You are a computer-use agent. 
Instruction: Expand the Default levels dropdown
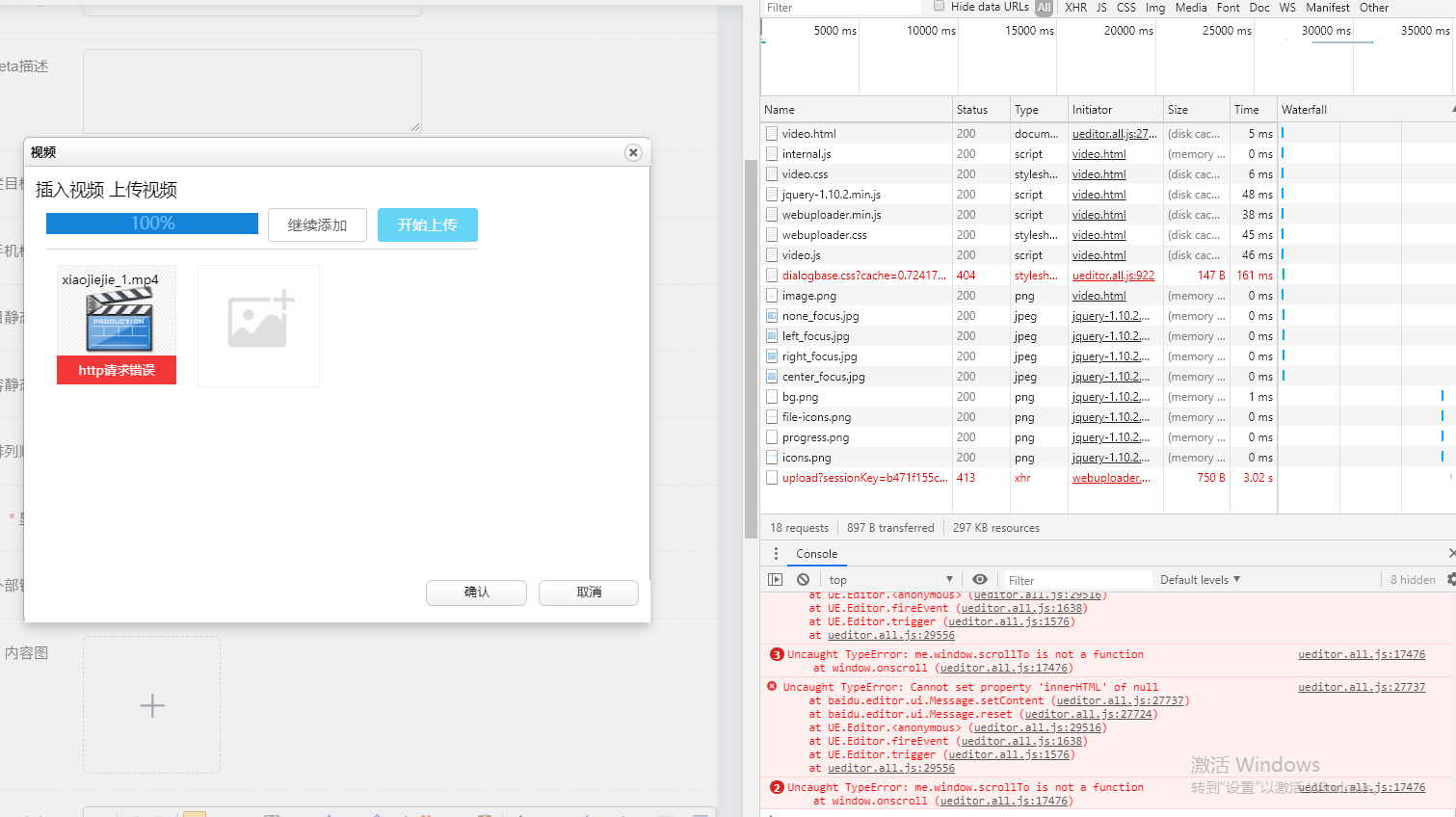(1200, 580)
